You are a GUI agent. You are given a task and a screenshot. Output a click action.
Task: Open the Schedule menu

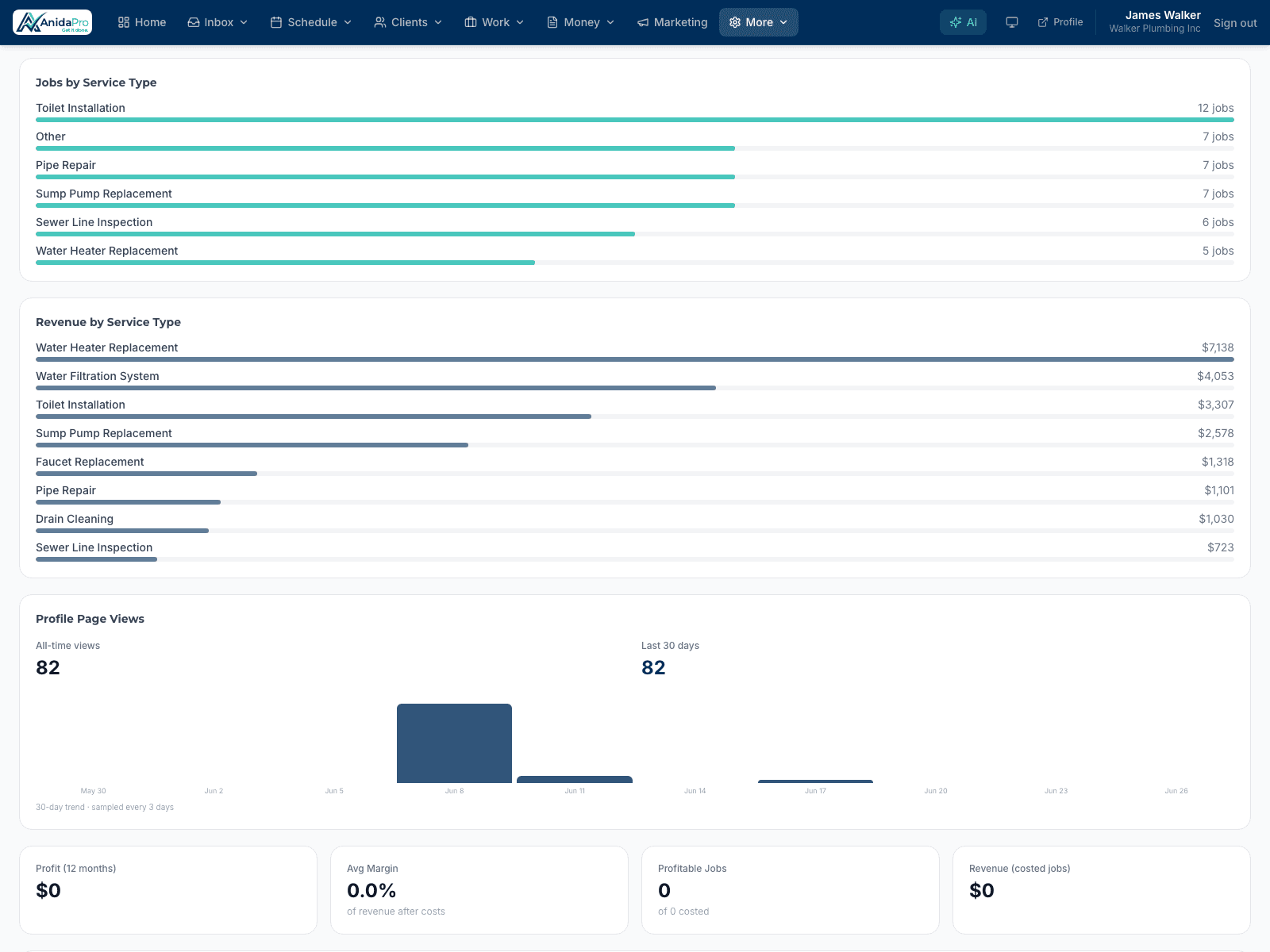click(311, 22)
